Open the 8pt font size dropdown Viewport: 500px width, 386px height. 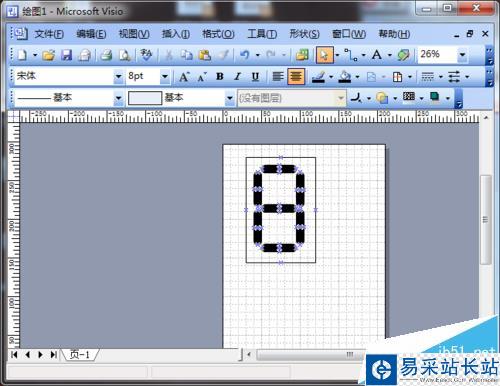tap(165, 77)
